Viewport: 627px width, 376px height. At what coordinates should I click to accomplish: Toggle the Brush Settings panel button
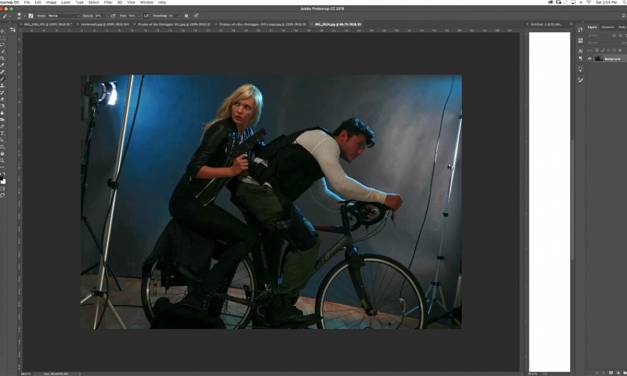(x=31, y=16)
